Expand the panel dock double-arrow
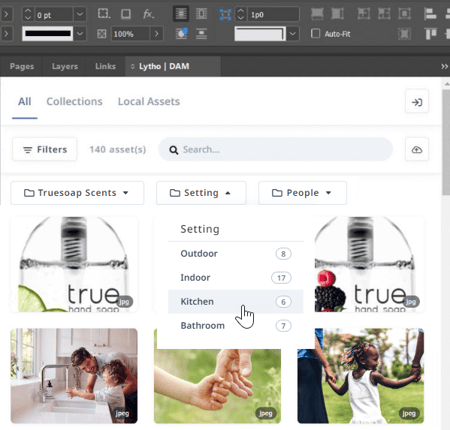 point(444,66)
